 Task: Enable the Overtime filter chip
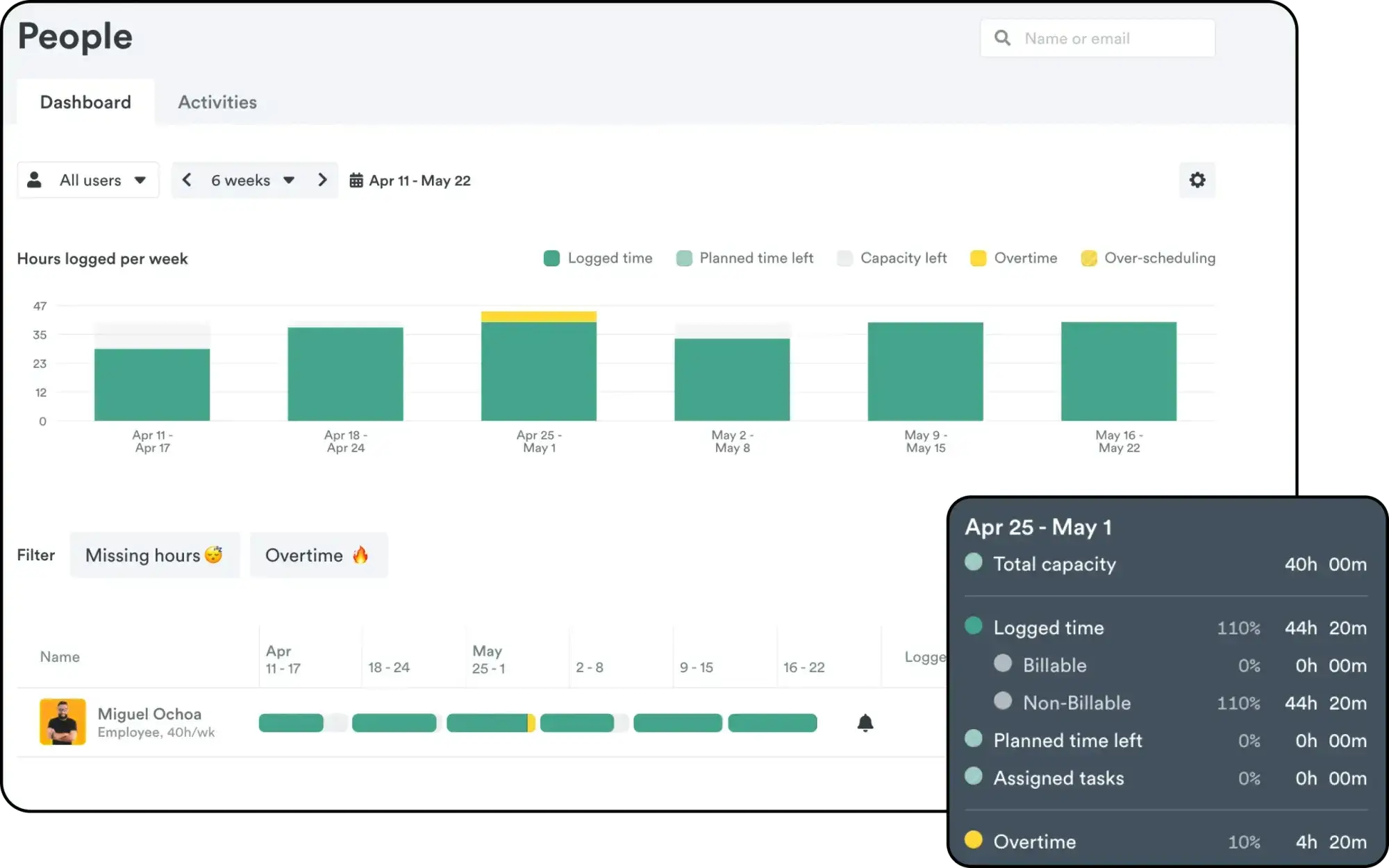[318, 555]
